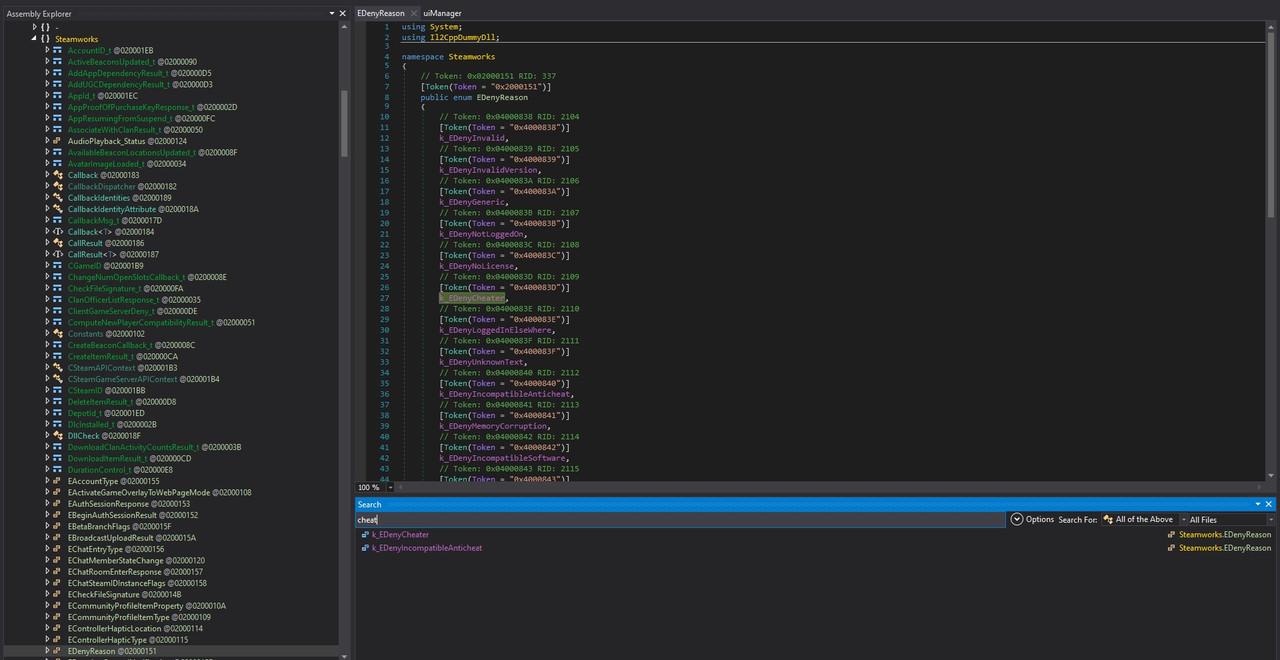Screen dimensions: 1280x660
Task: Click the Assembly Explorer vertical scrollbar
Action: (x=345, y=122)
